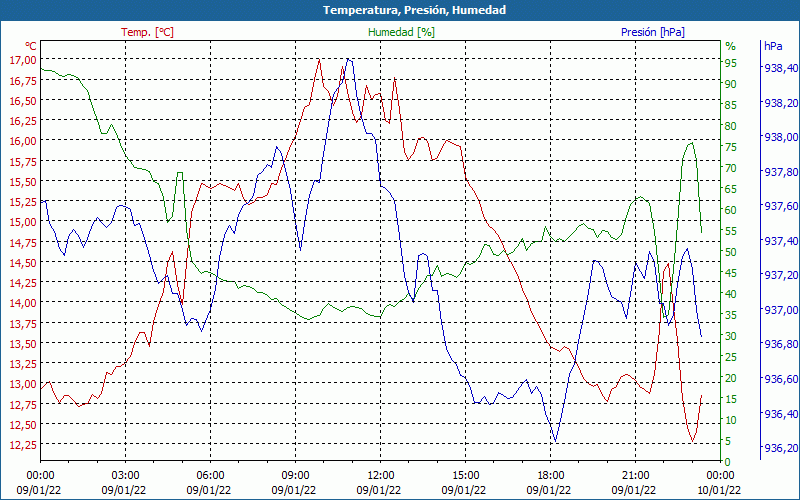The image size is (800, 500).
Task: Click the blue 'hPa' axis unit label
Action: [773, 46]
